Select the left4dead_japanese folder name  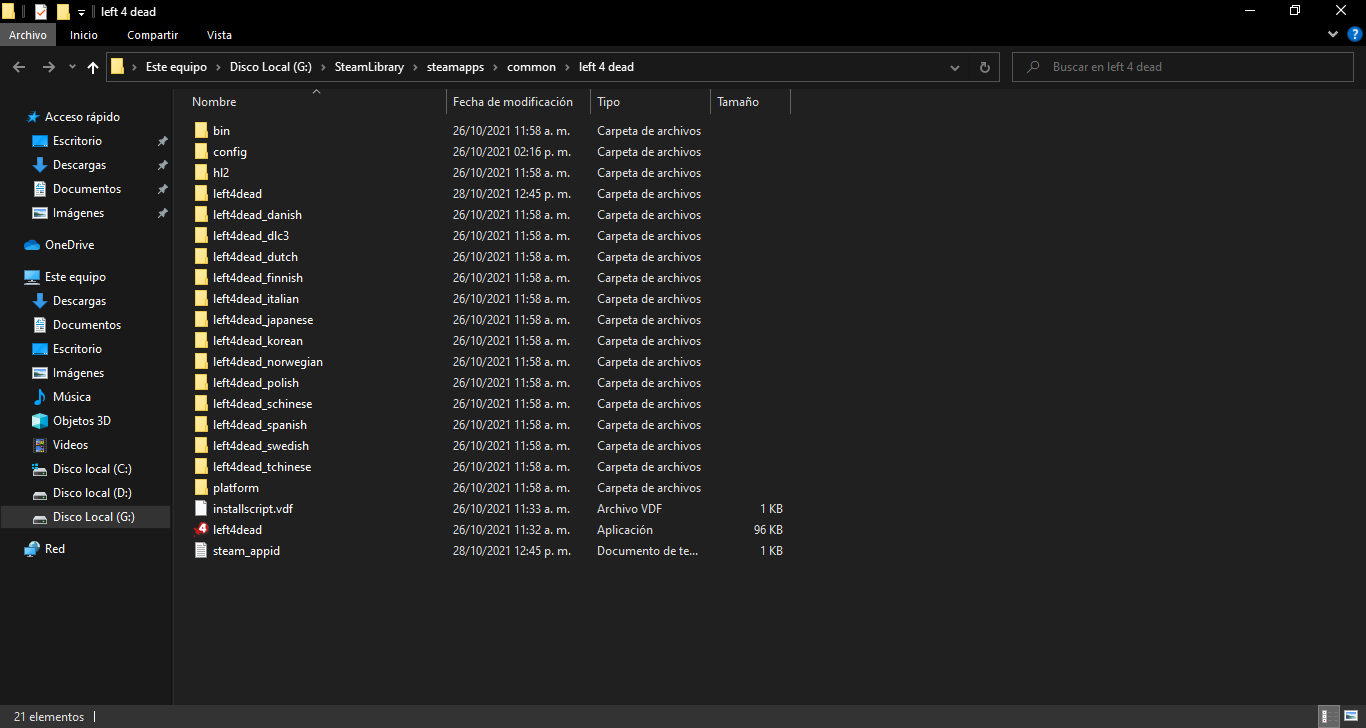pos(263,320)
